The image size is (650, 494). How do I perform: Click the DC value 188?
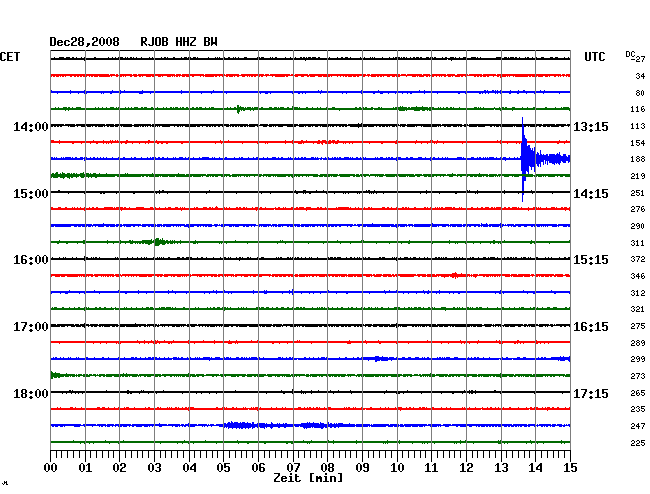638,159
